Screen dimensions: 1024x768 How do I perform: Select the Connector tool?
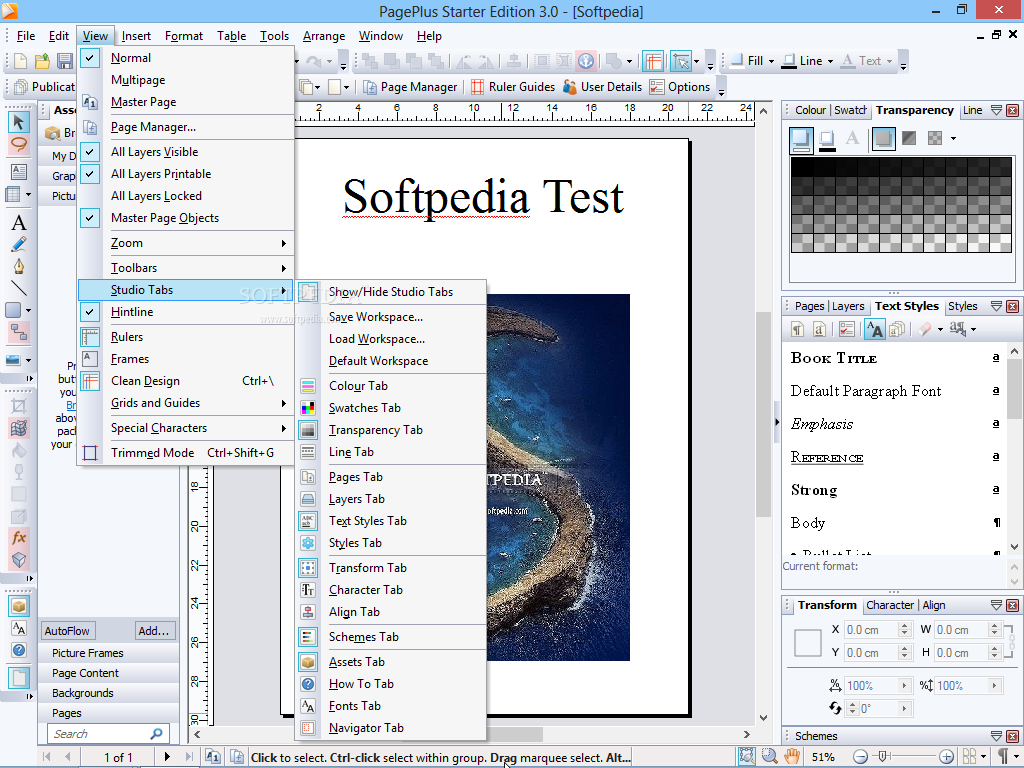coord(18,332)
